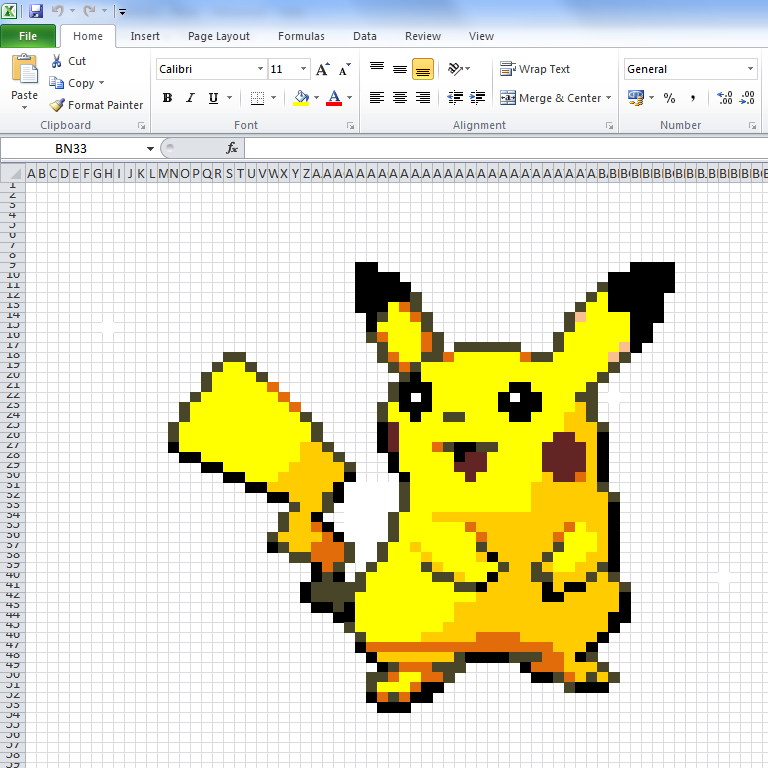This screenshot has width=768, height=768.
Task: Open the Calibri font name dropdown
Action: point(260,69)
